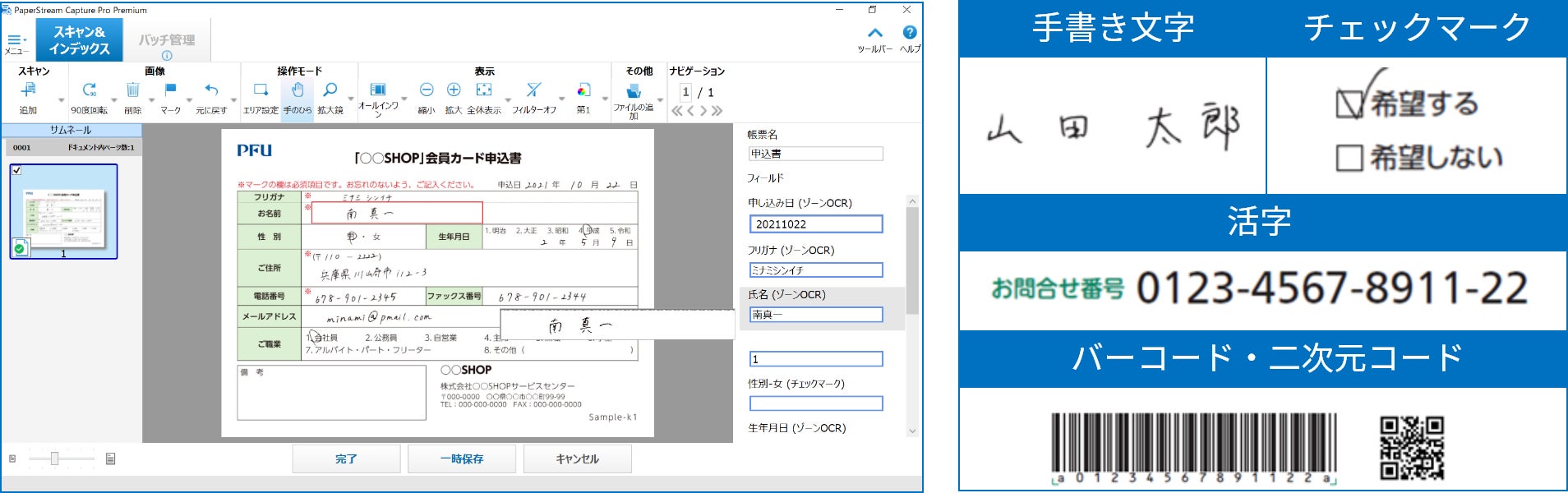Go to last page with double-right arrow

[x=717, y=111]
